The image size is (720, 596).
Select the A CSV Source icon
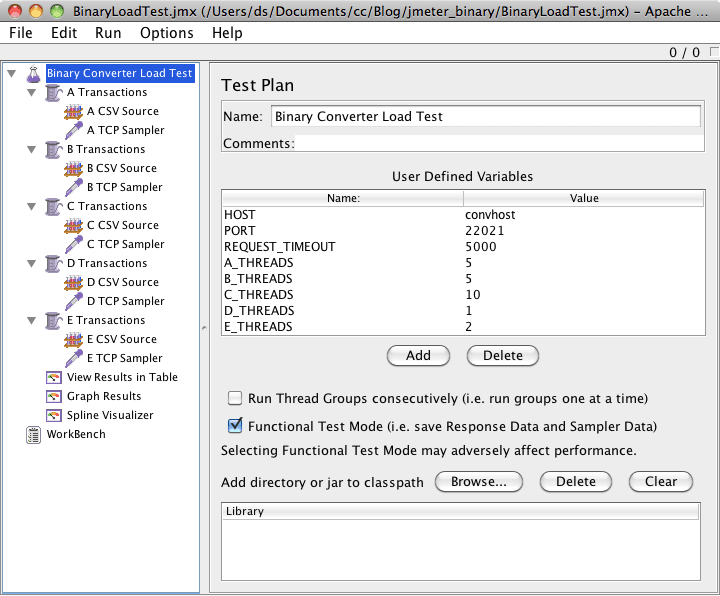[73, 111]
